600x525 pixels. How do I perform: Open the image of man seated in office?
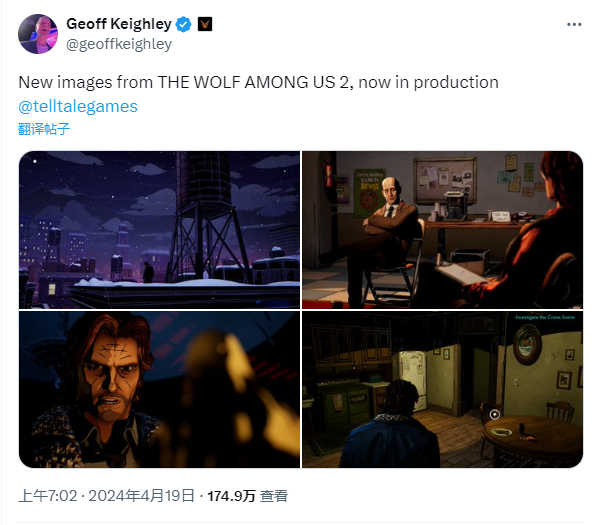point(442,230)
